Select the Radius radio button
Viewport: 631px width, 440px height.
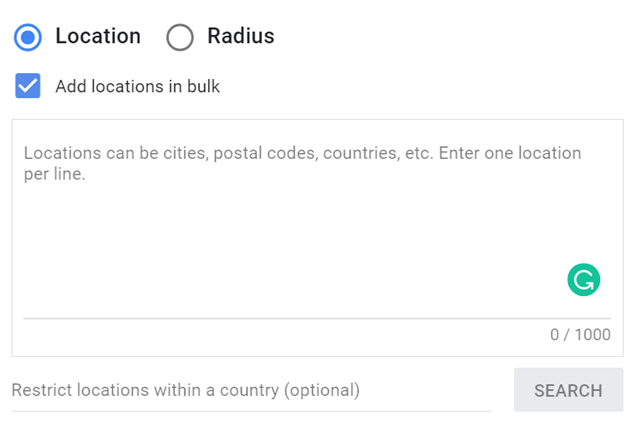pos(180,37)
